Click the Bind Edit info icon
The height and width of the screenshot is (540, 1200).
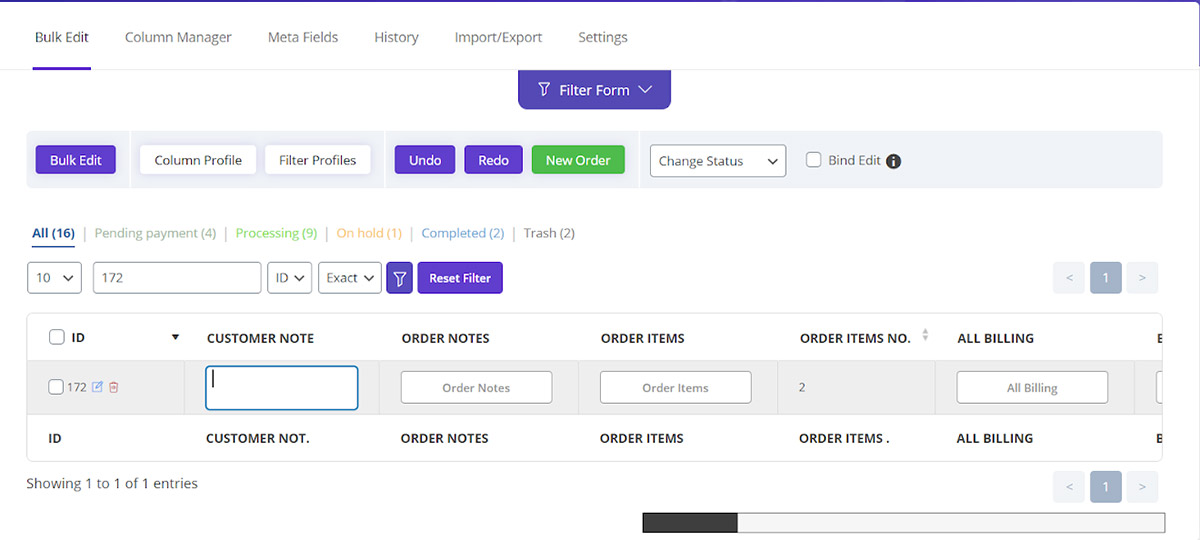[x=893, y=161]
